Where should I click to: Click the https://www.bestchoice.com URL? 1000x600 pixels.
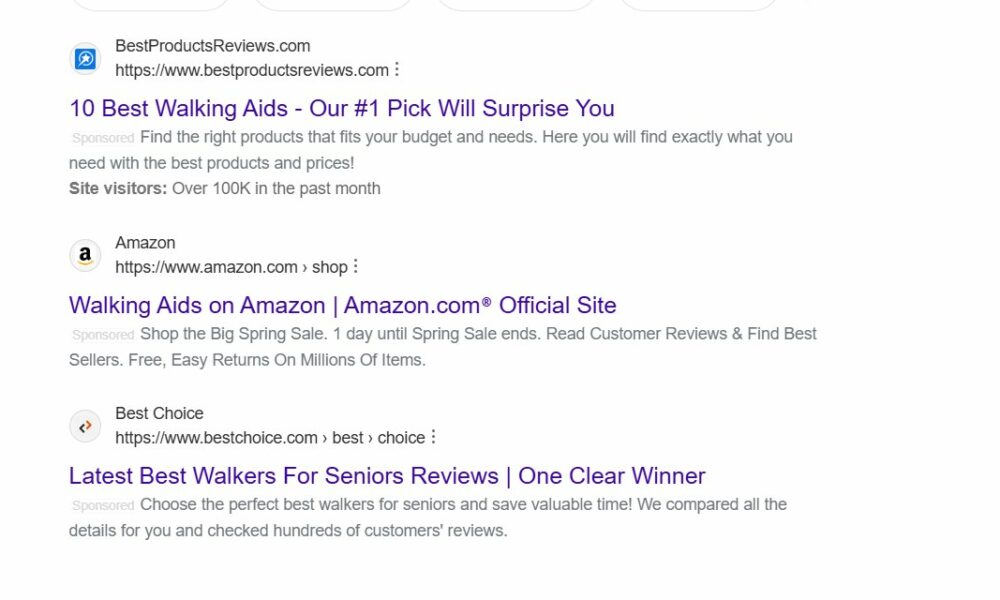(x=217, y=437)
